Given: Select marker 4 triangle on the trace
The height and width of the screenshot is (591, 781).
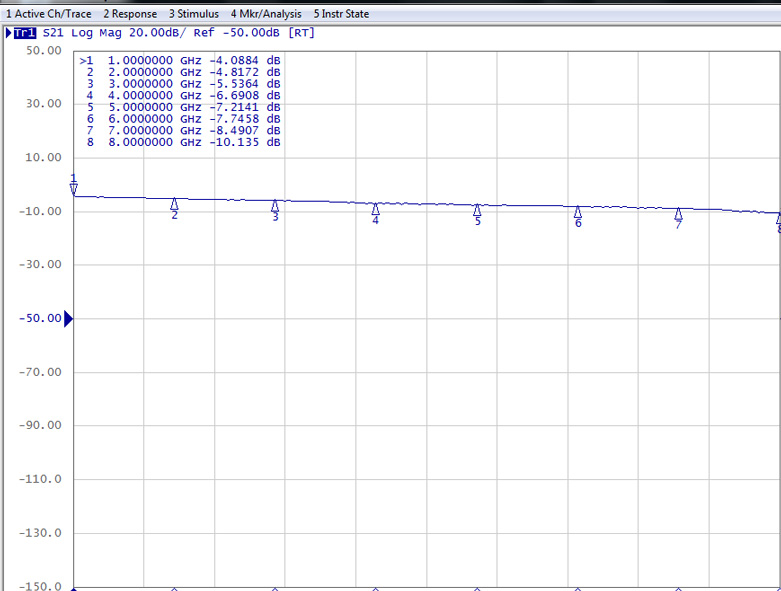Looking at the screenshot, I should click(x=376, y=208).
